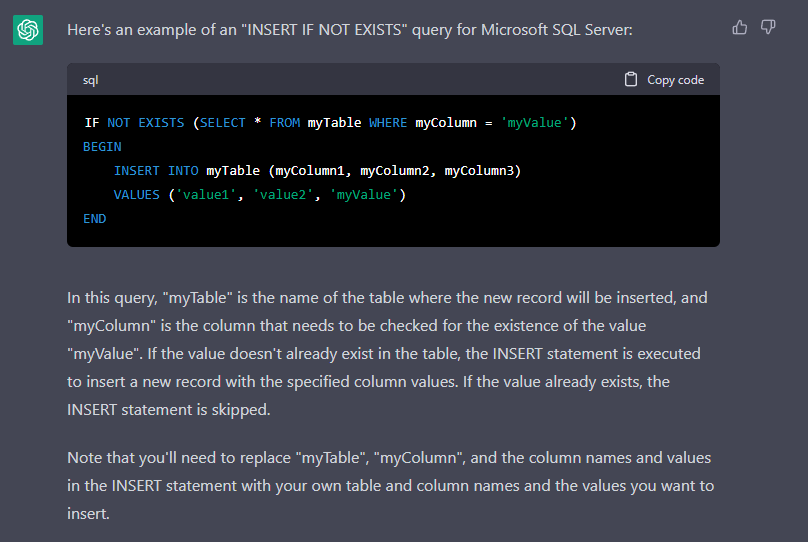
Task: Click the VALUES keyword in code
Action: (137, 195)
